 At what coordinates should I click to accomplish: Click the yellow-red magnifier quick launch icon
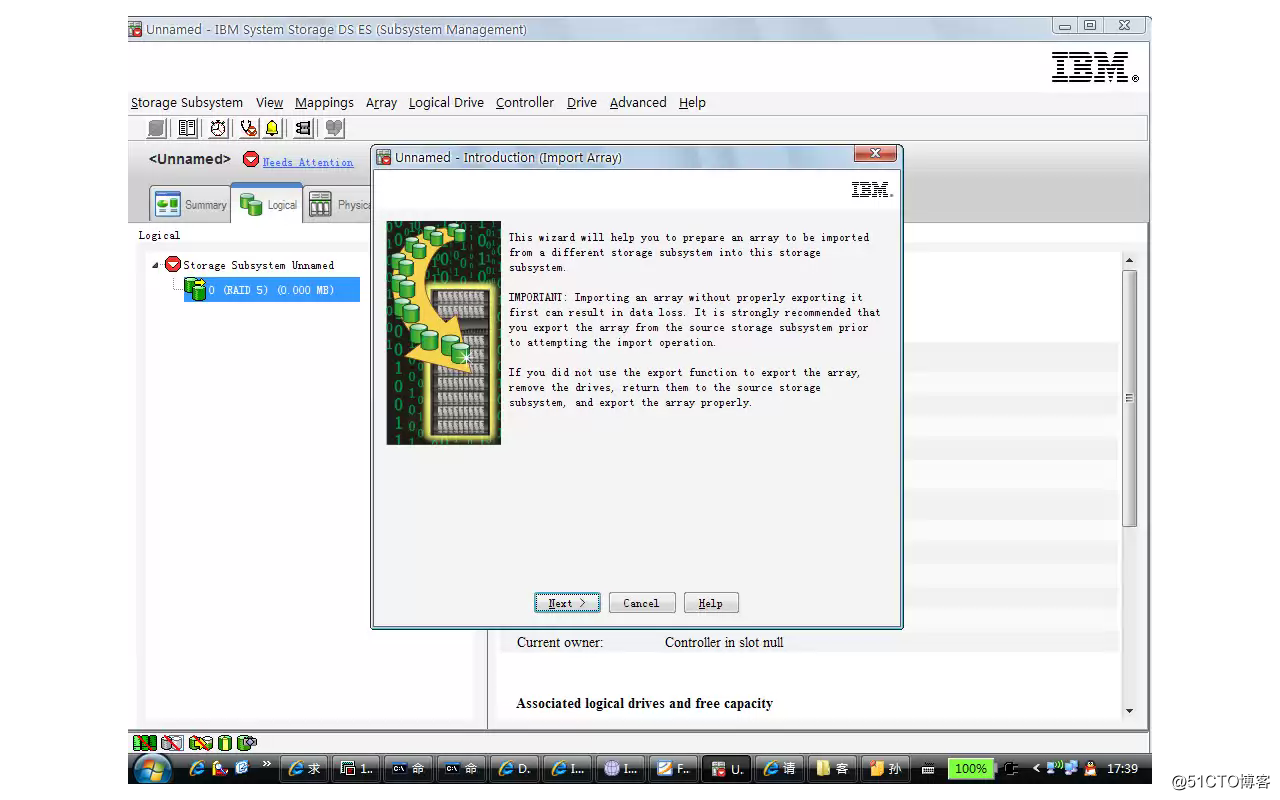point(220,769)
